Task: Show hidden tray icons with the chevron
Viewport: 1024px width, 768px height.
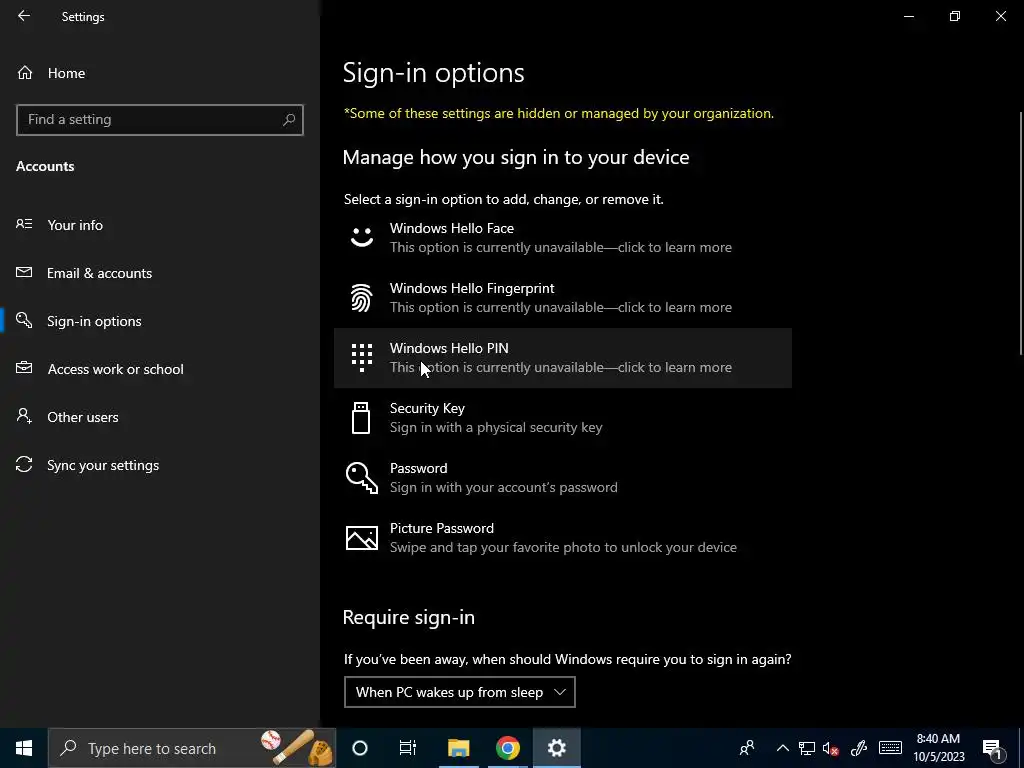Action: click(782, 748)
